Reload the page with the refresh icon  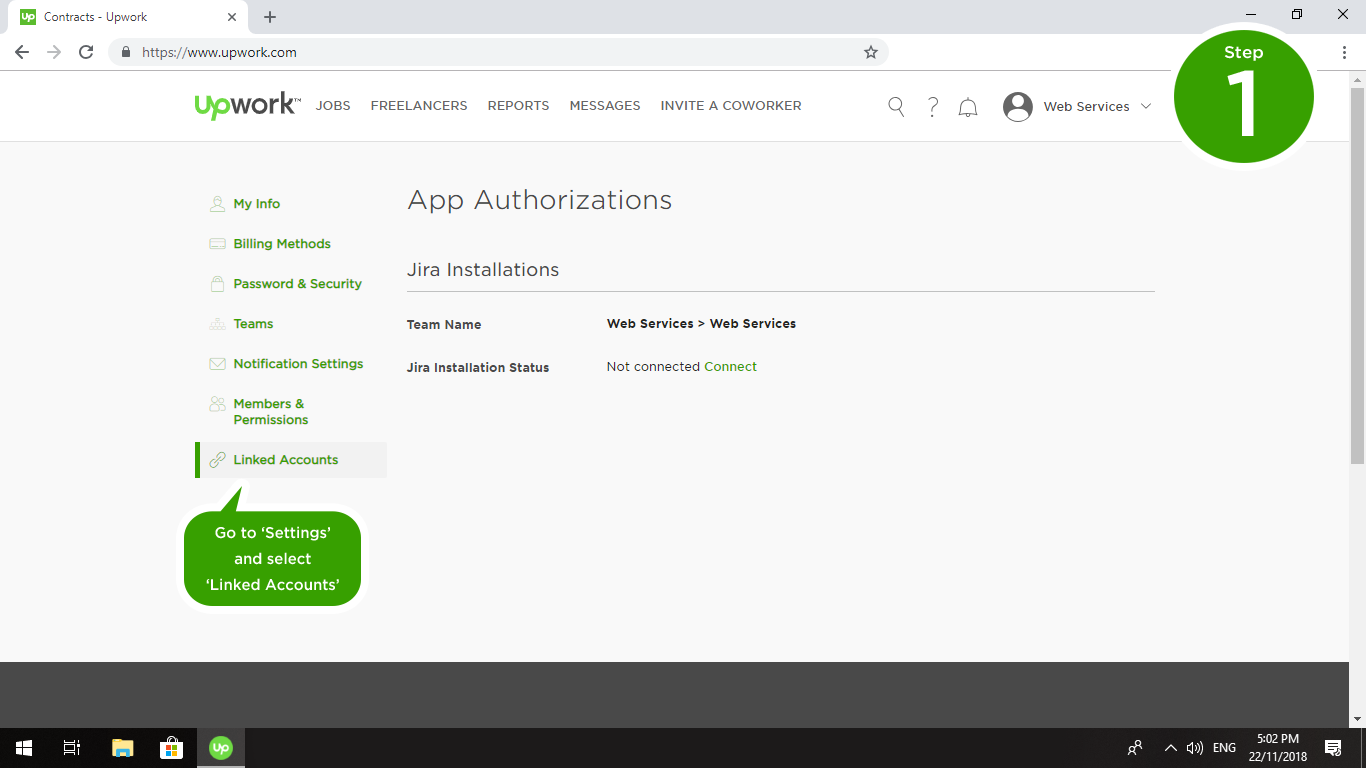(86, 52)
